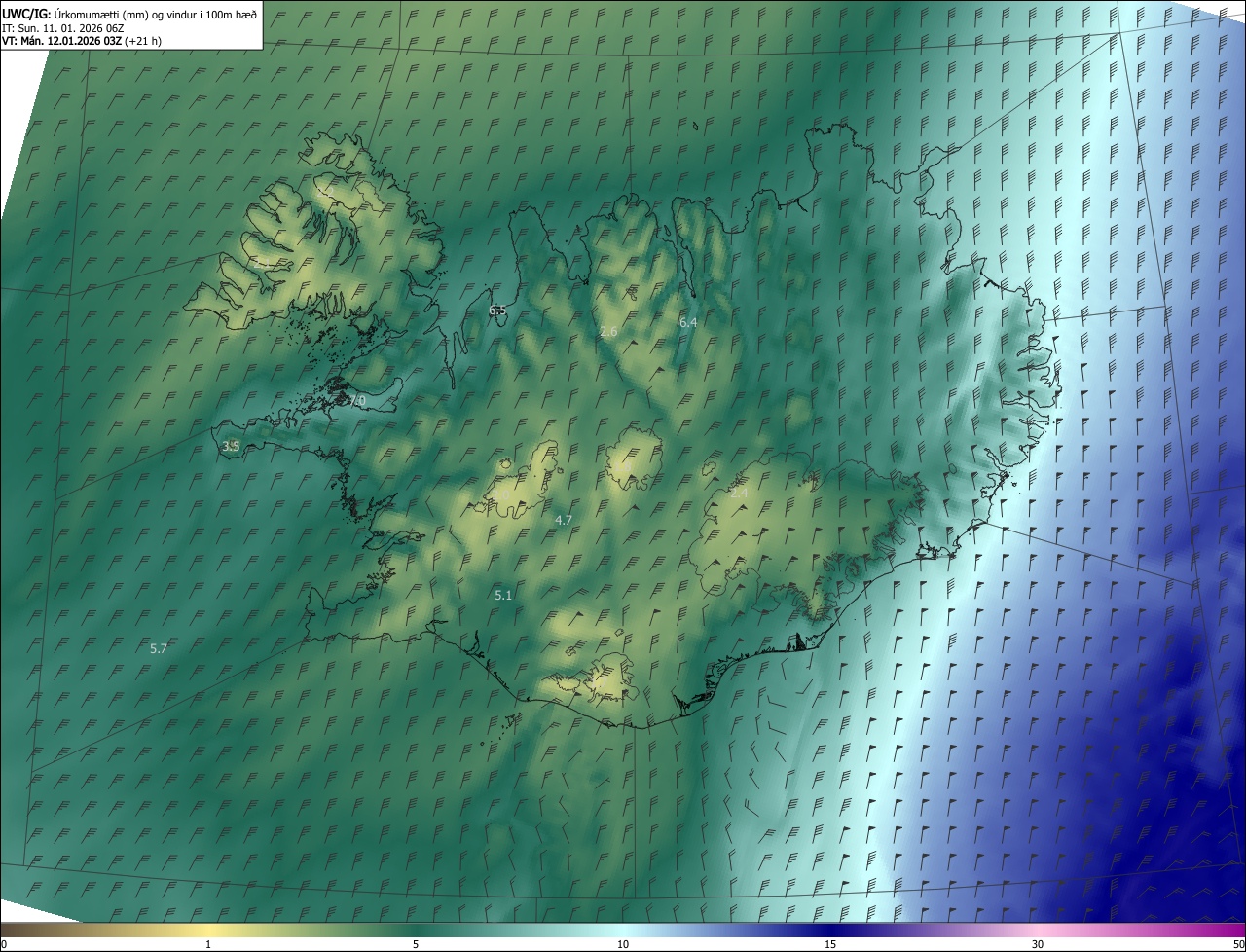This screenshot has height=952, width=1246.
Task: Click the initial time line 'IT: Sun. 11. 01. 2026 06Z'
Action: pyautogui.click(x=62, y=27)
